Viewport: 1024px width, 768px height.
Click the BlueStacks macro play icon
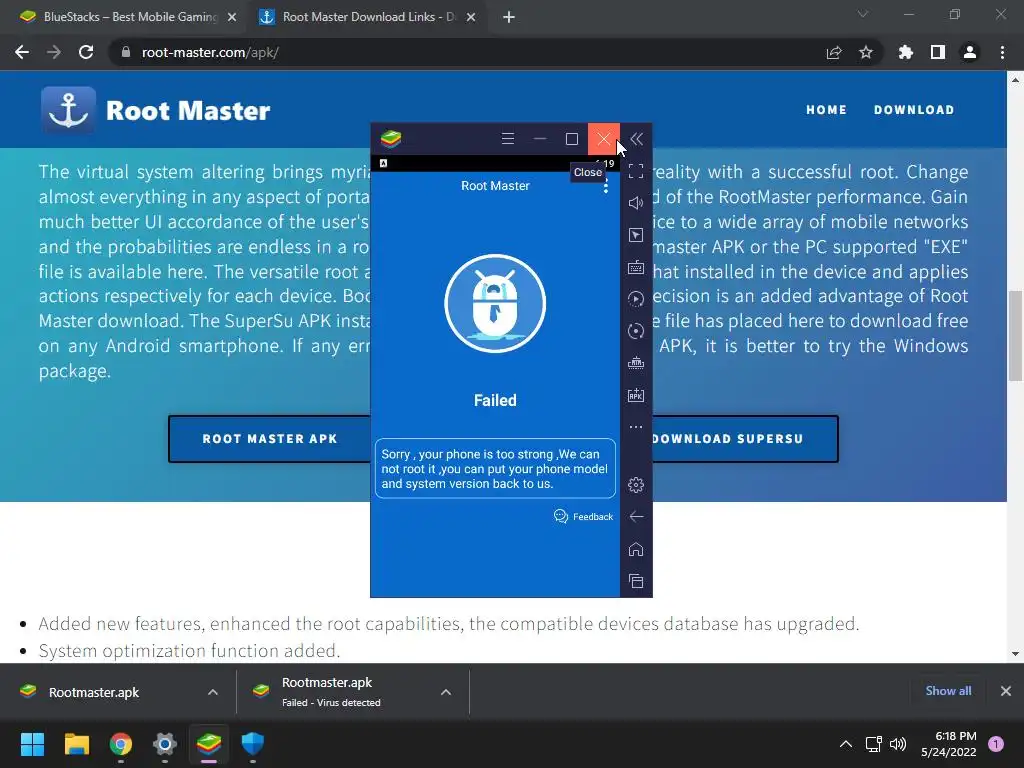click(636, 299)
